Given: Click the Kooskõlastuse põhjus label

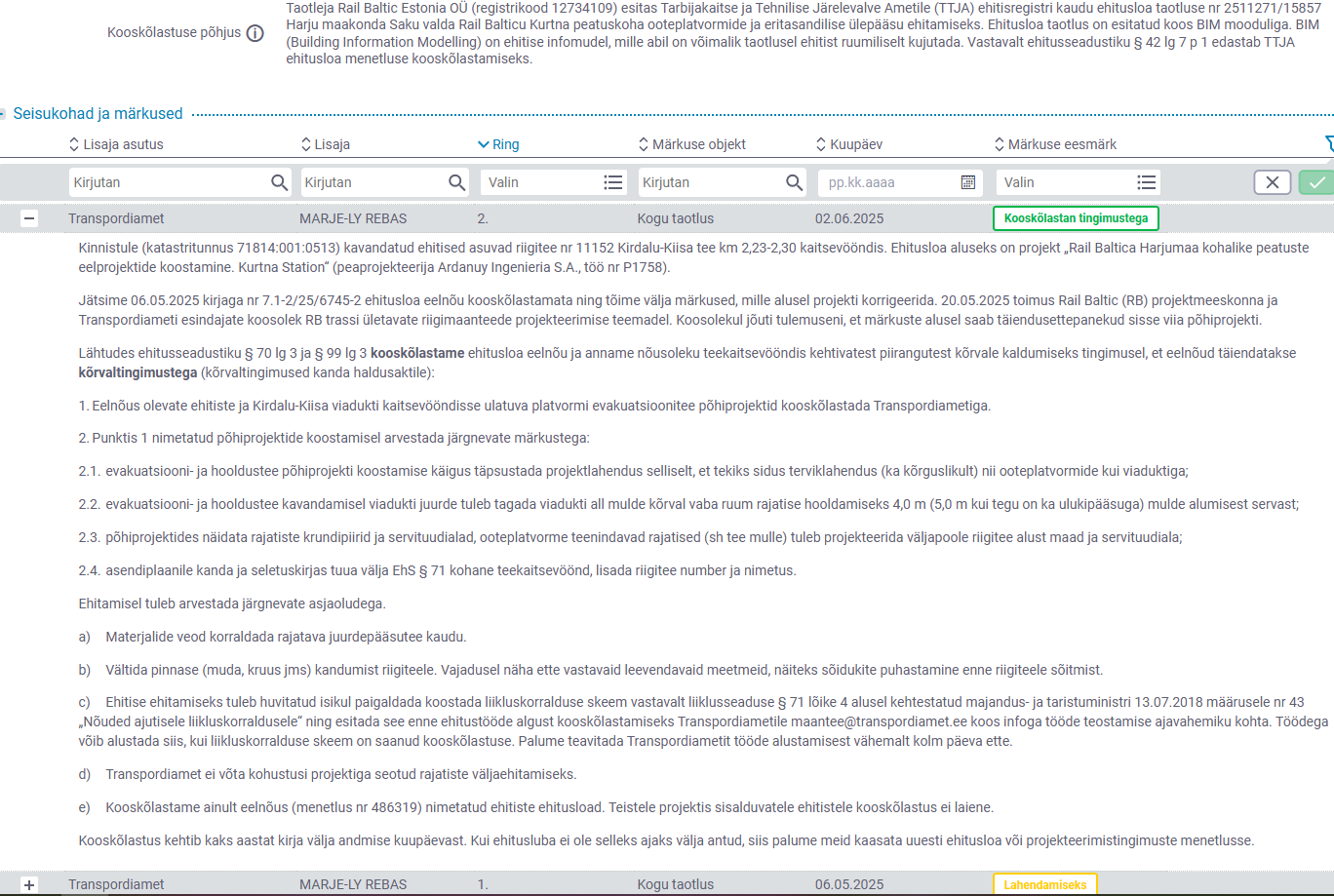Looking at the screenshot, I should pos(174,33).
